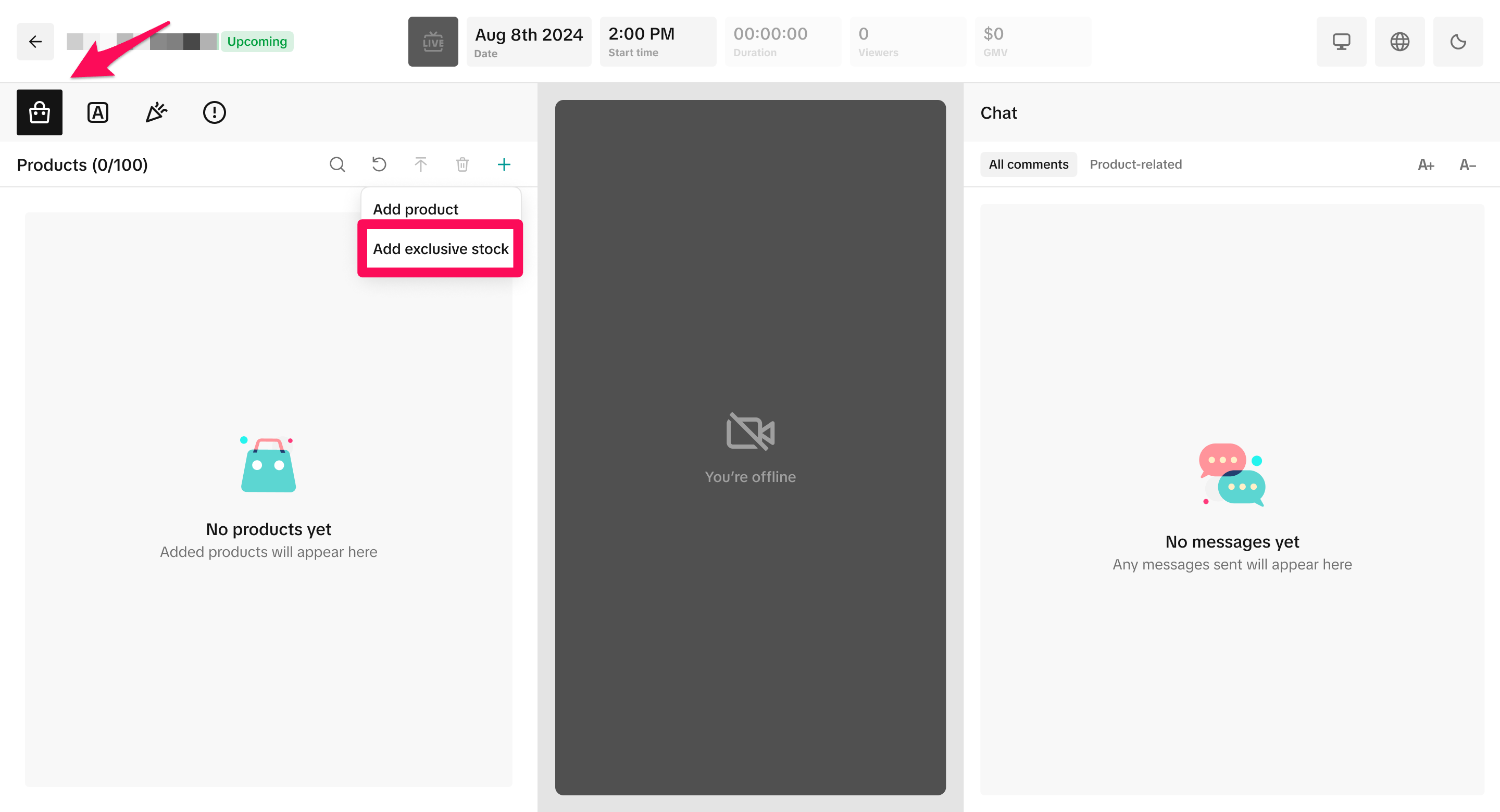The height and width of the screenshot is (812, 1500).
Task: Click the move-to-top arrow icon
Action: [x=420, y=164]
